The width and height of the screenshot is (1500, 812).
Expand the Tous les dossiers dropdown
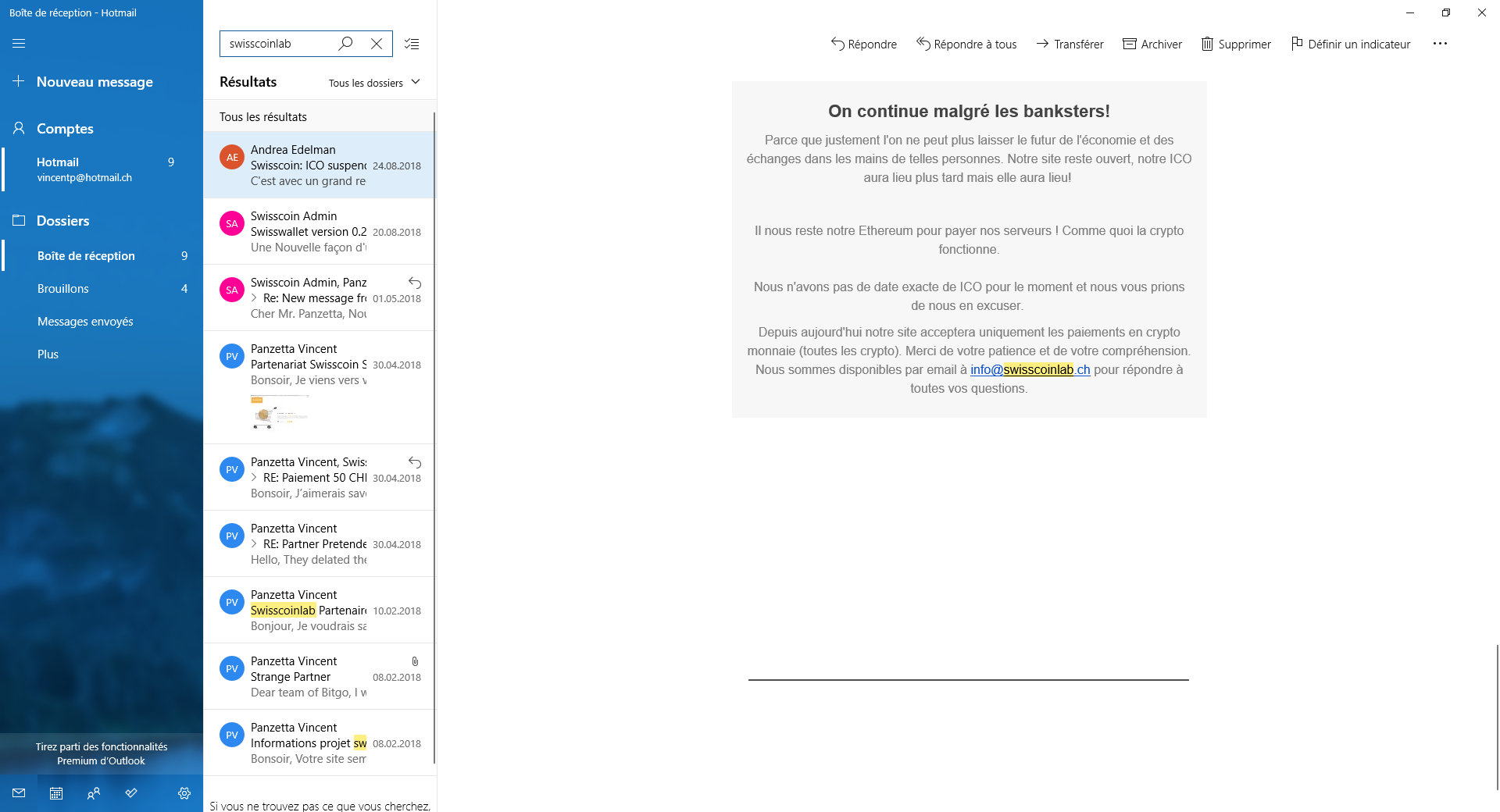(374, 83)
